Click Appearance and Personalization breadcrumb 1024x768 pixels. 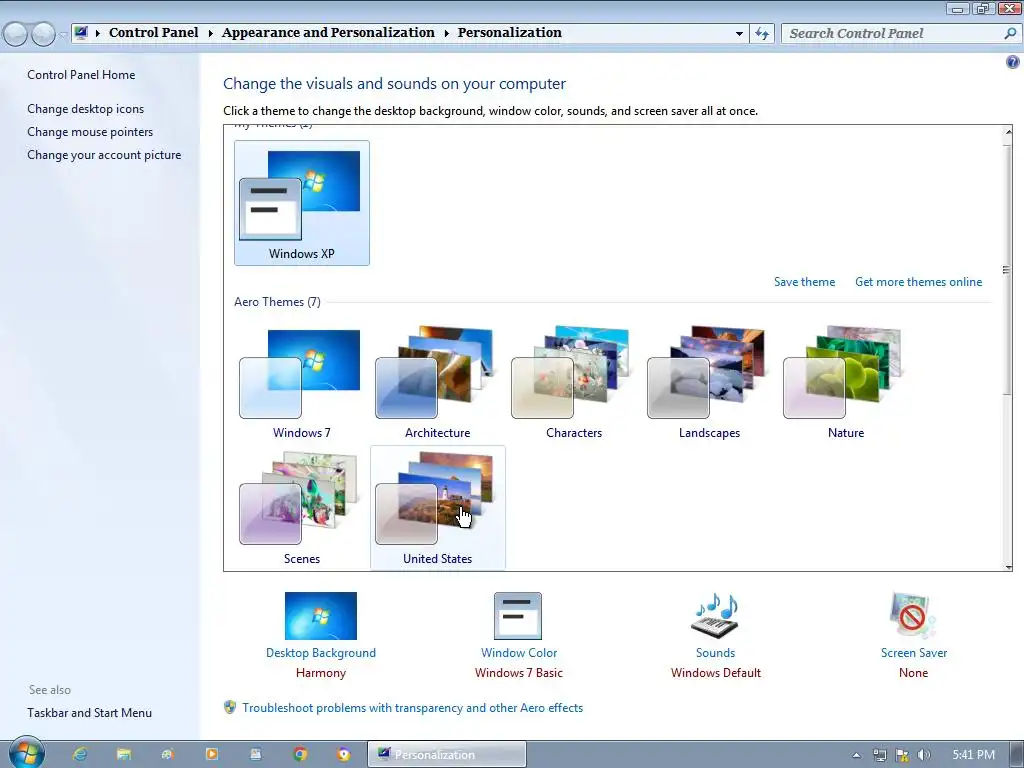(328, 33)
